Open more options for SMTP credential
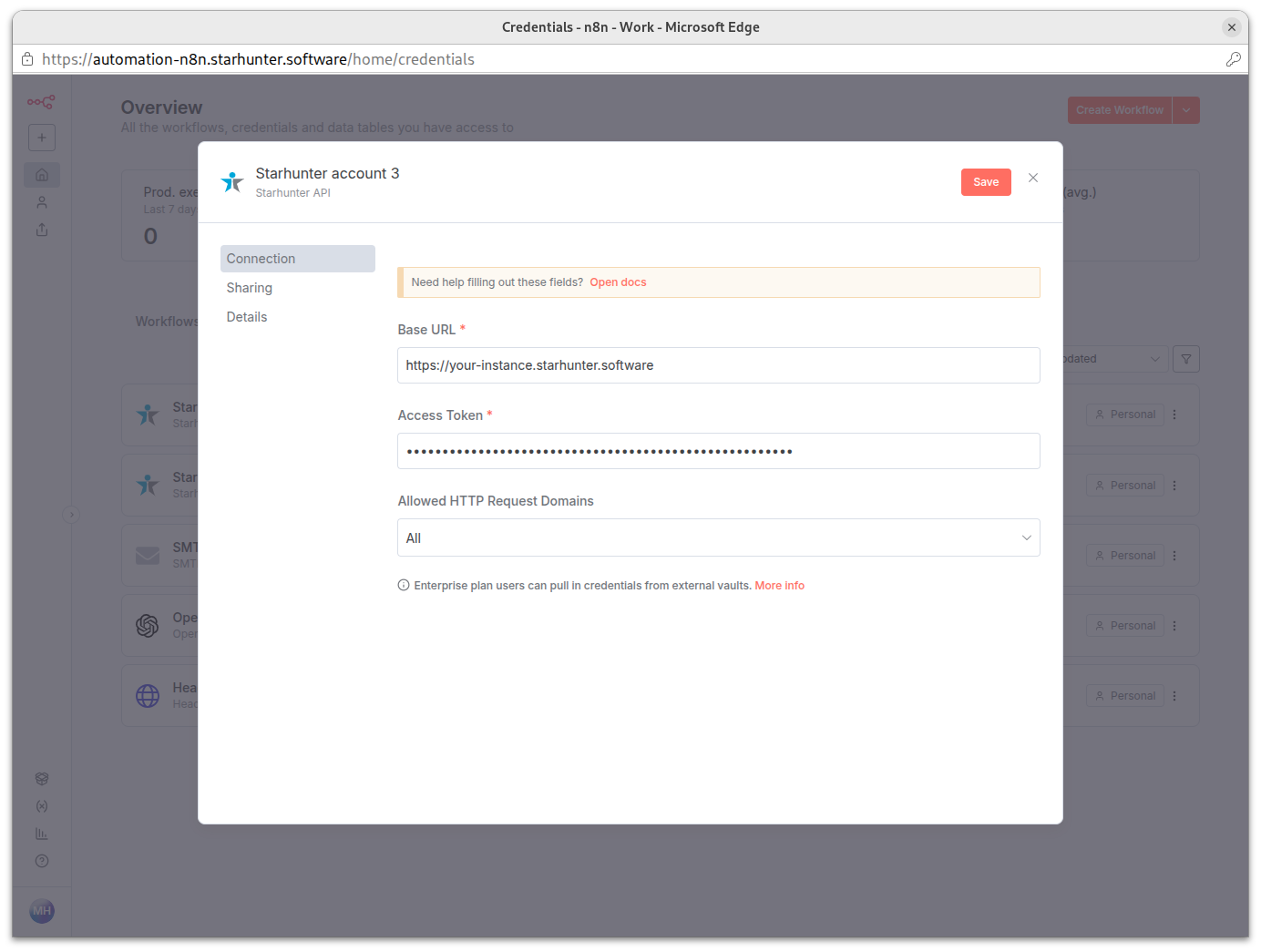Screen dimensions: 1261x952 (1174, 556)
